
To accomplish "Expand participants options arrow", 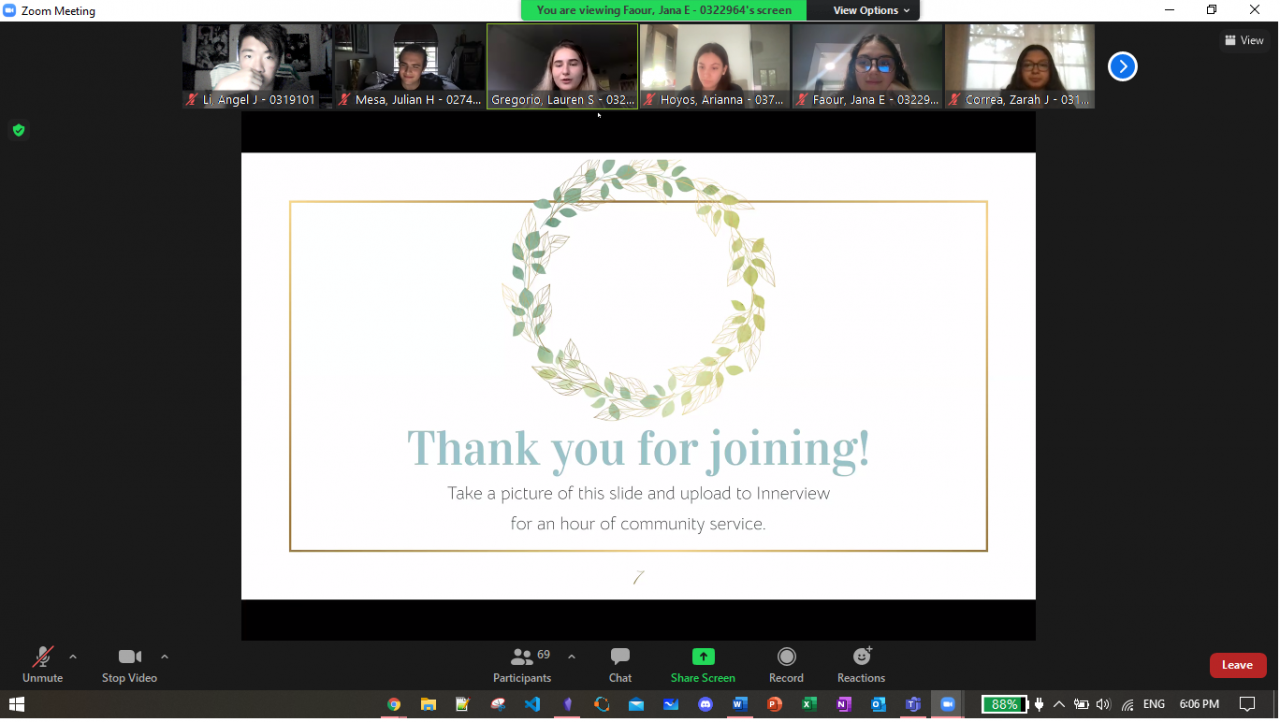I will [x=571, y=657].
